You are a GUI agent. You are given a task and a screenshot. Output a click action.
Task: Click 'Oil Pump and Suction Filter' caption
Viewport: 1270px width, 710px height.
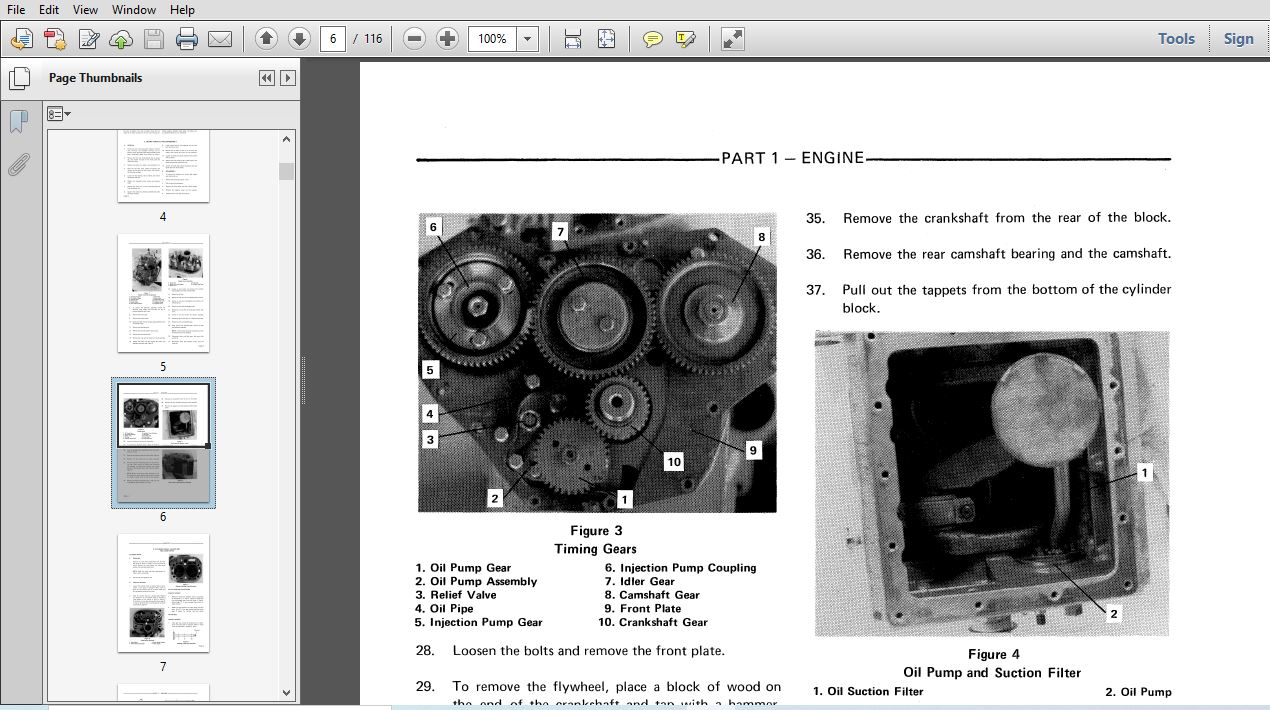(x=992, y=673)
